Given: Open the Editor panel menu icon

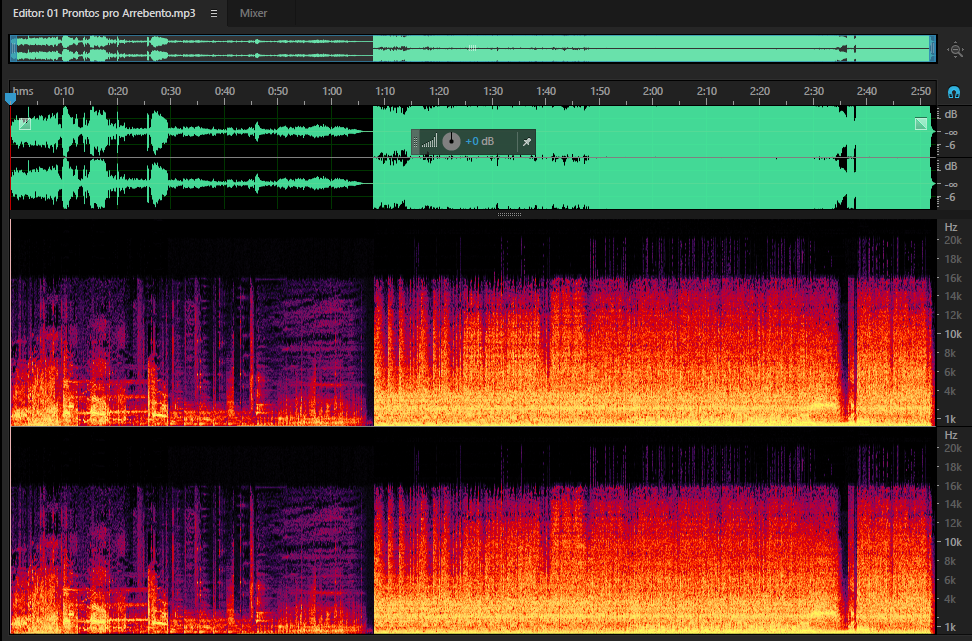Looking at the screenshot, I should (214, 14).
